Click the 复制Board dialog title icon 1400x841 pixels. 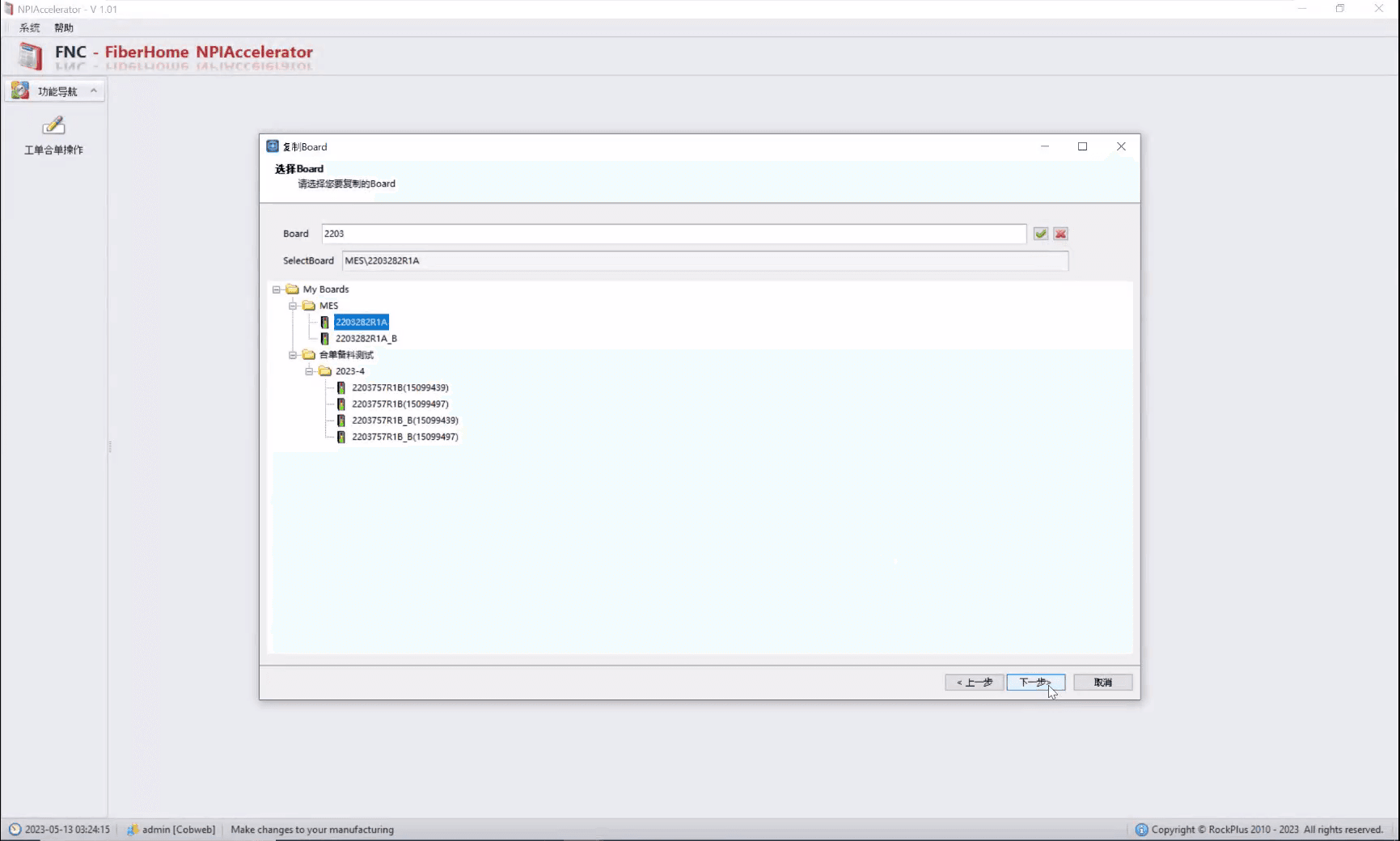273,146
